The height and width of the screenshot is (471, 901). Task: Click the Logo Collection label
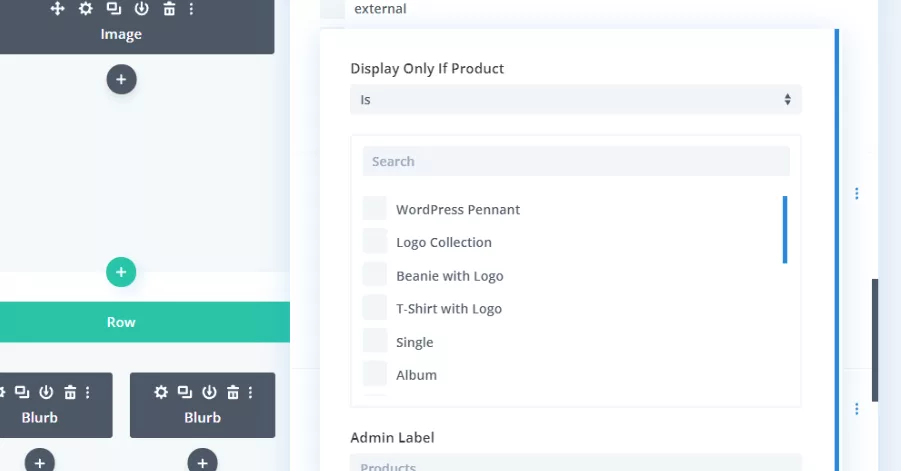point(444,242)
